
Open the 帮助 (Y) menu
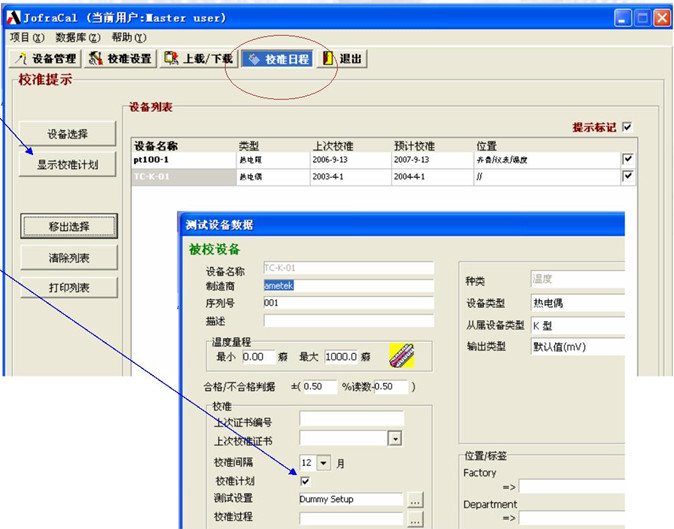point(129,38)
